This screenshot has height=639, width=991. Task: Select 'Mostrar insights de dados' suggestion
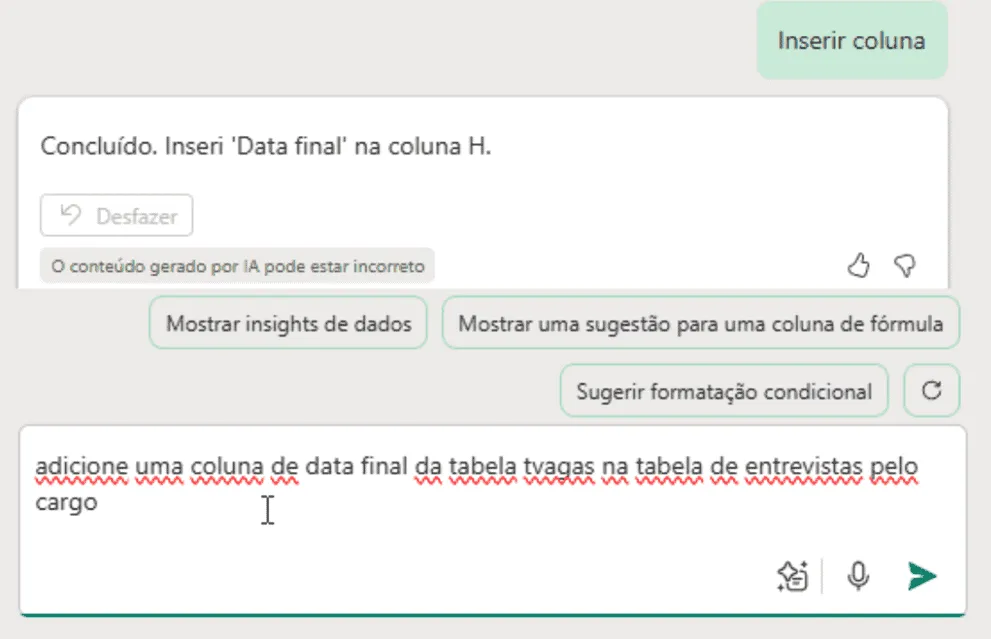(x=288, y=323)
